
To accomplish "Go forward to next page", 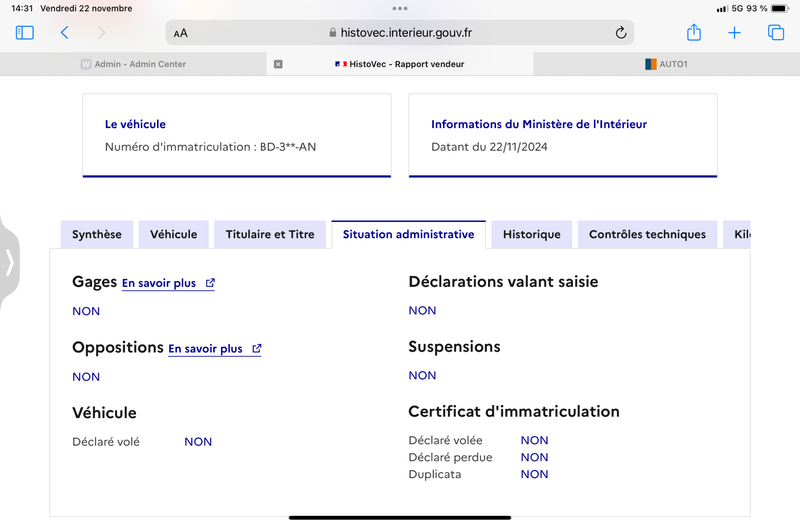I will click(x=101, y=33).
